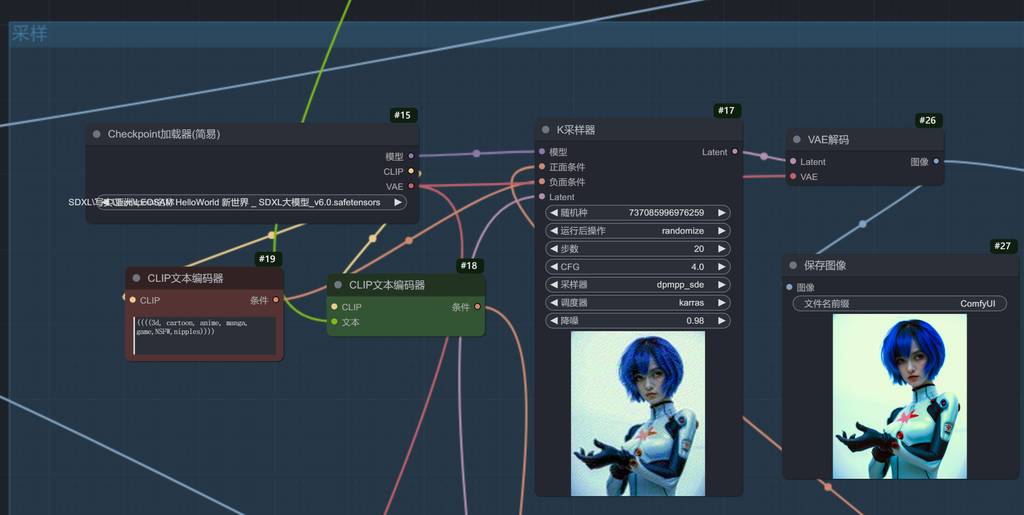Click the negative prompt text box in the red CLIP node
Viewport: 1024px width, 515px height.
pyautogui.click(x=205, y=335)
